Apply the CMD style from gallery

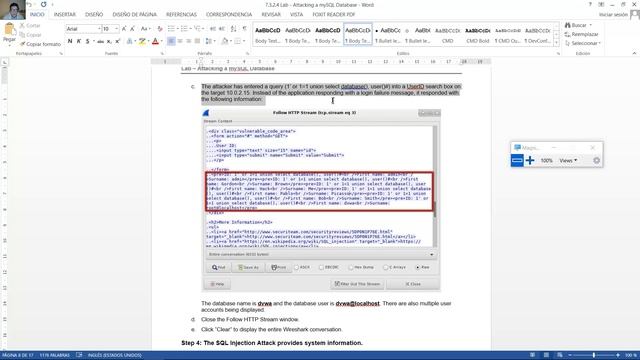tap(447, 35)
